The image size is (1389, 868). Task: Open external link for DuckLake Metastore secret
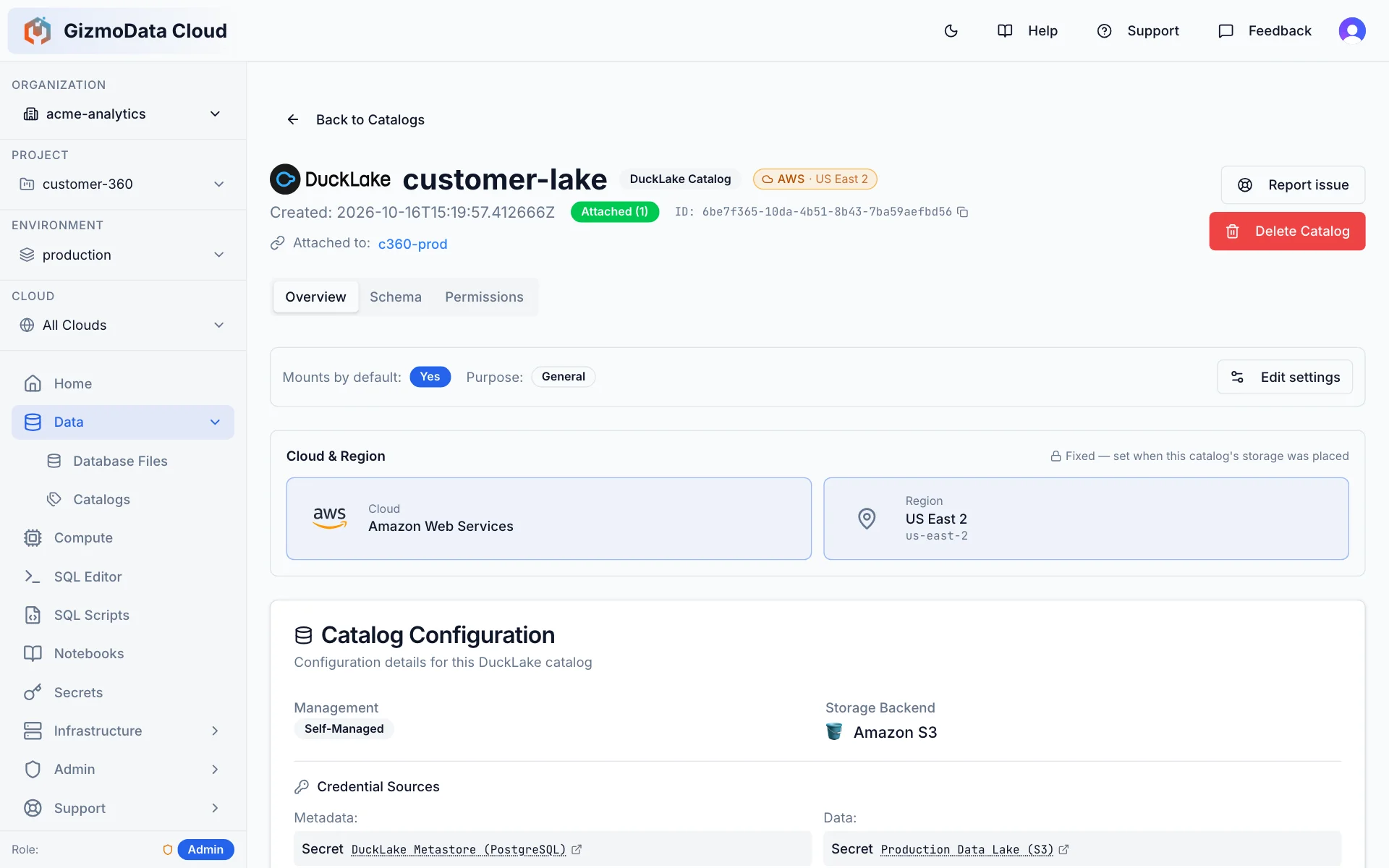[x=577, y=849]
